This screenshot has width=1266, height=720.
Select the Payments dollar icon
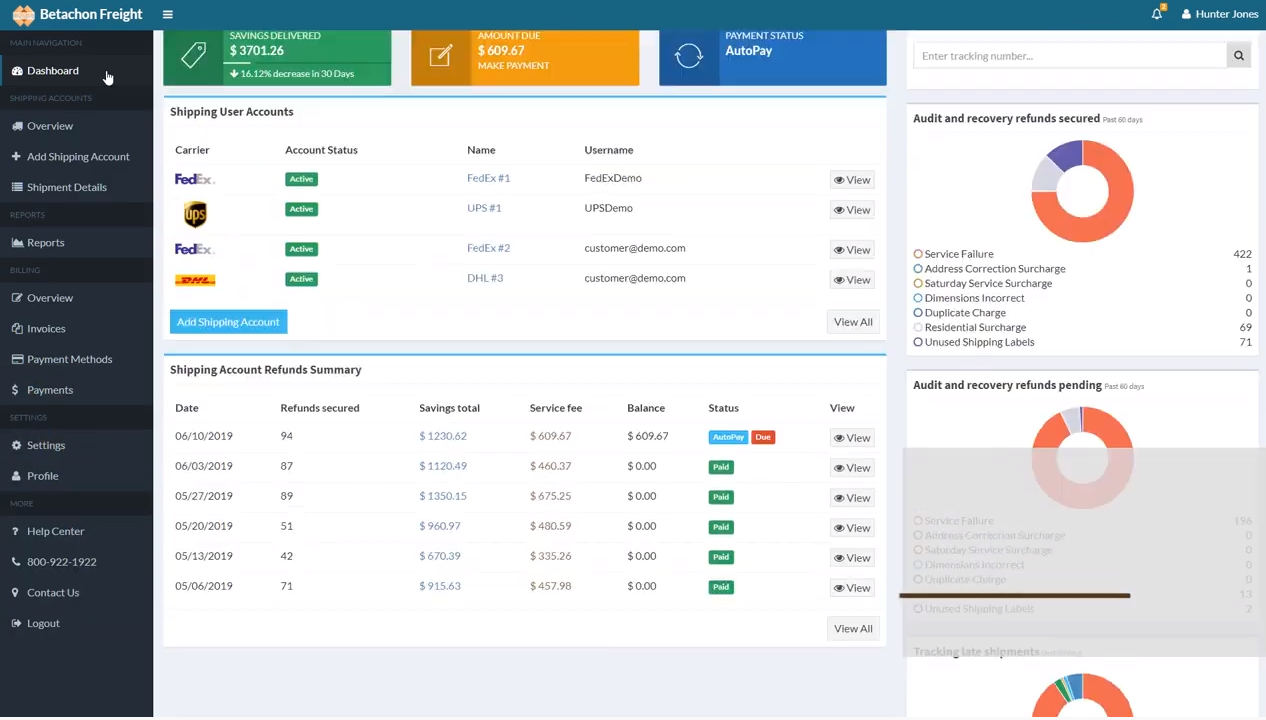point(15,390)
